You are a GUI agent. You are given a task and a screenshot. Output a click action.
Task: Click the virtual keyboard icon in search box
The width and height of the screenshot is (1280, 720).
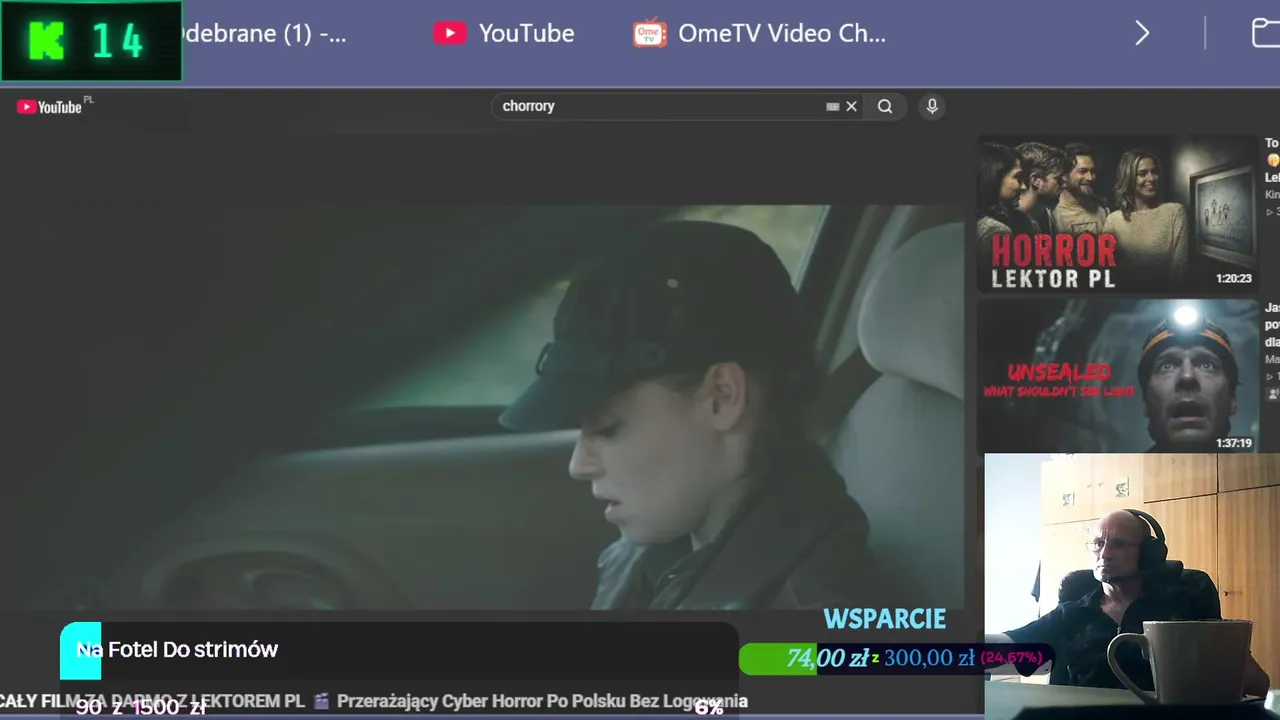832,106
